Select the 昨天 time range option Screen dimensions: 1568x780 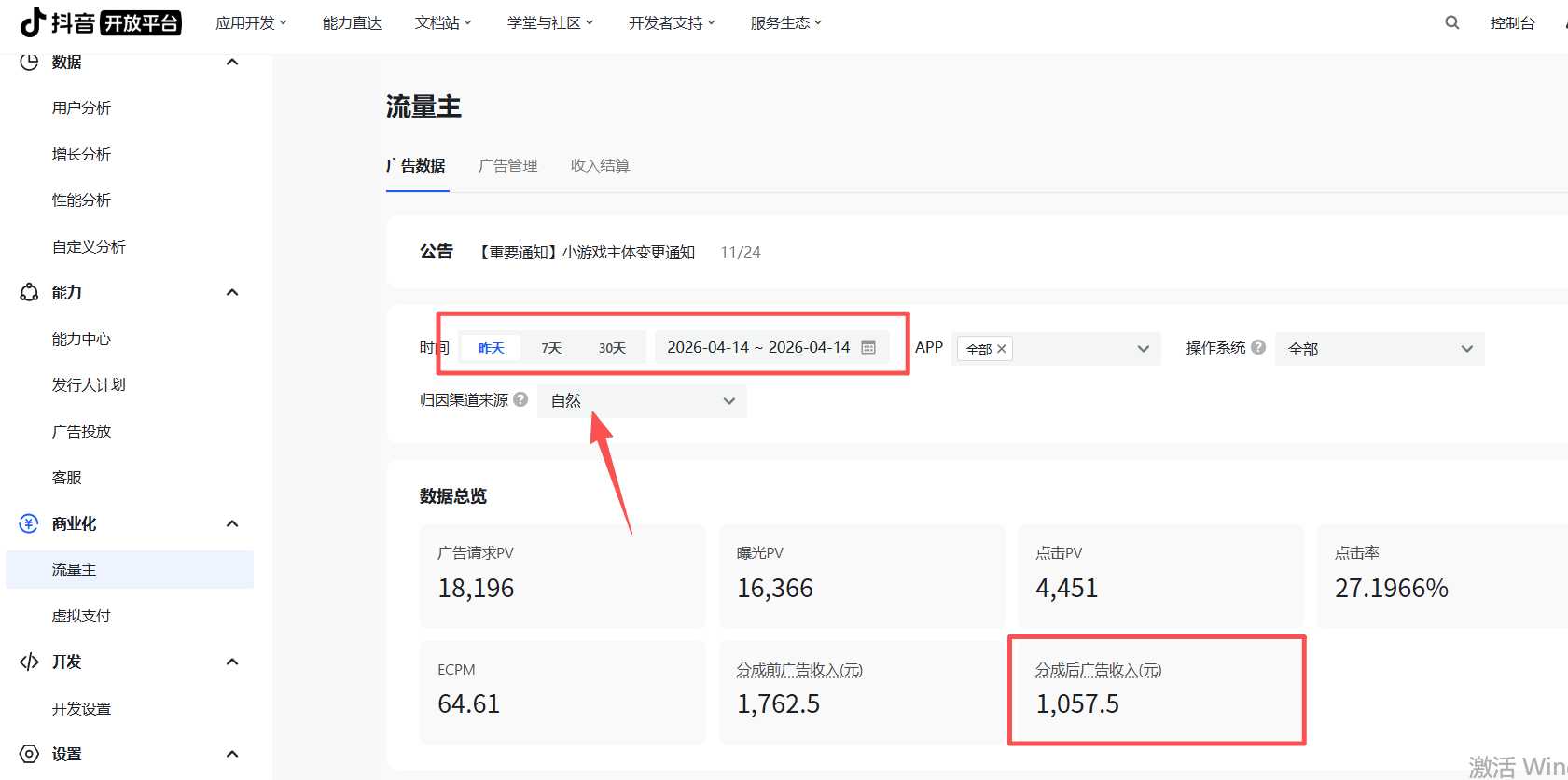click(491, 348)
